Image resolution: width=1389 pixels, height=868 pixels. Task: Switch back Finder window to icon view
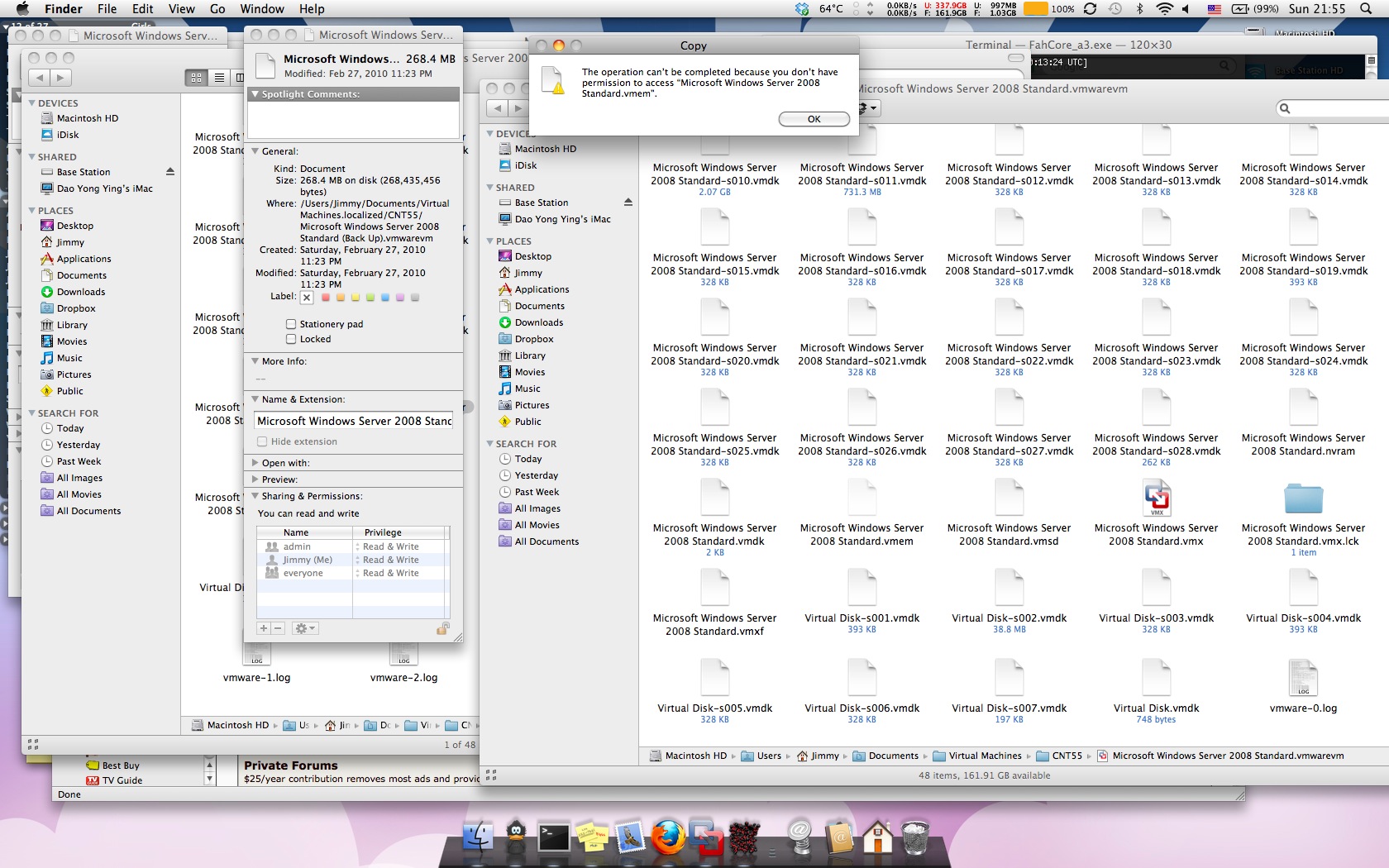(x=196, y=78)
